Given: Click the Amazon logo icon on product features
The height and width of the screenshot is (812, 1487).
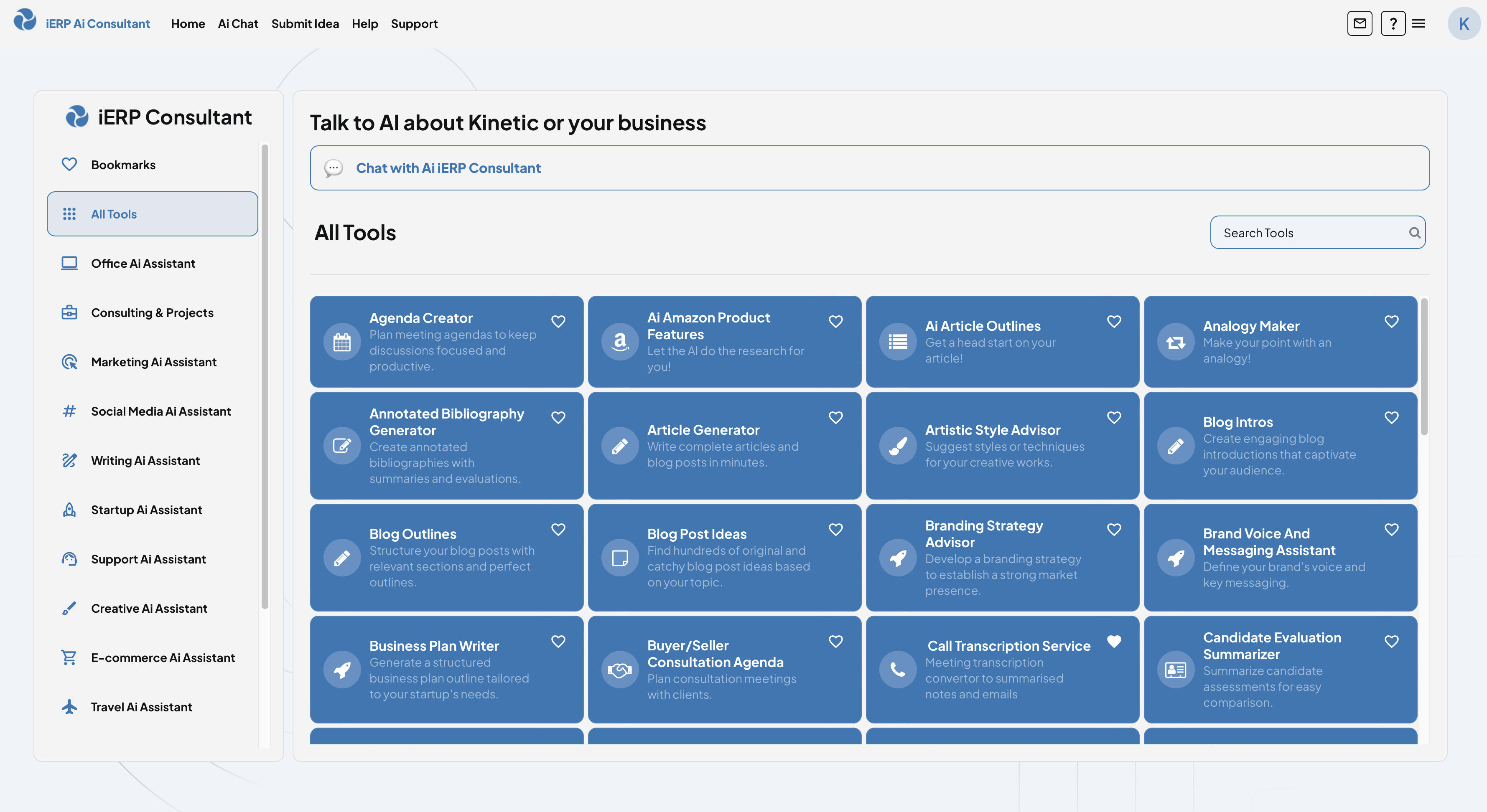Looking at the screenshot, I should (620, 342).
